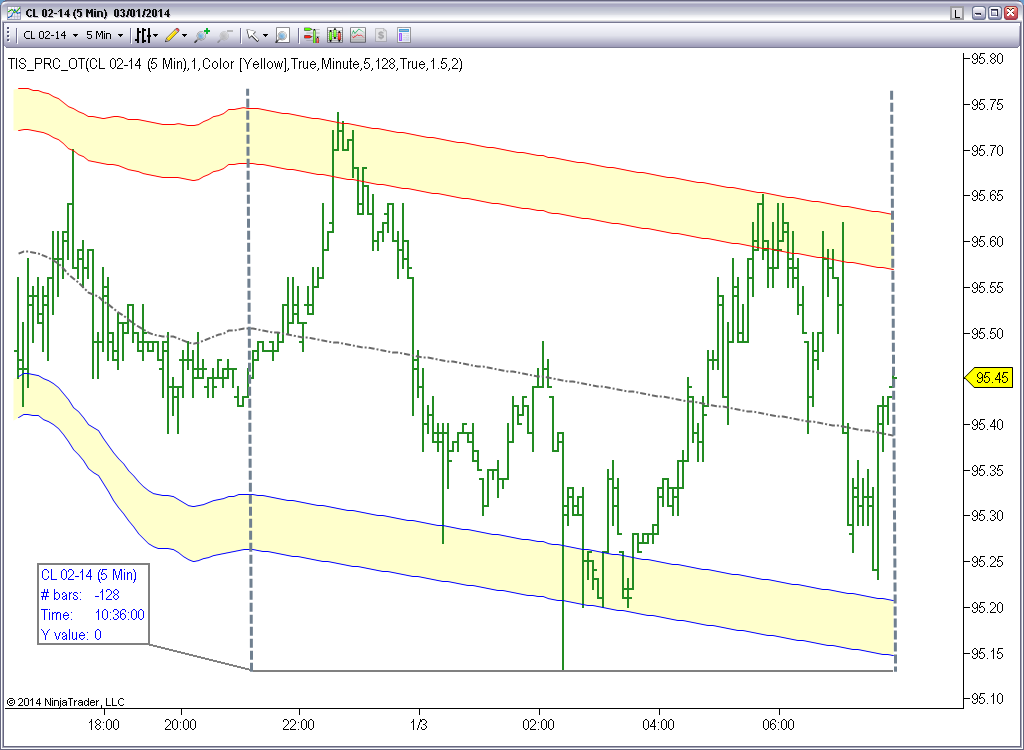Open chart properties via the panel icon

(403, 35)
